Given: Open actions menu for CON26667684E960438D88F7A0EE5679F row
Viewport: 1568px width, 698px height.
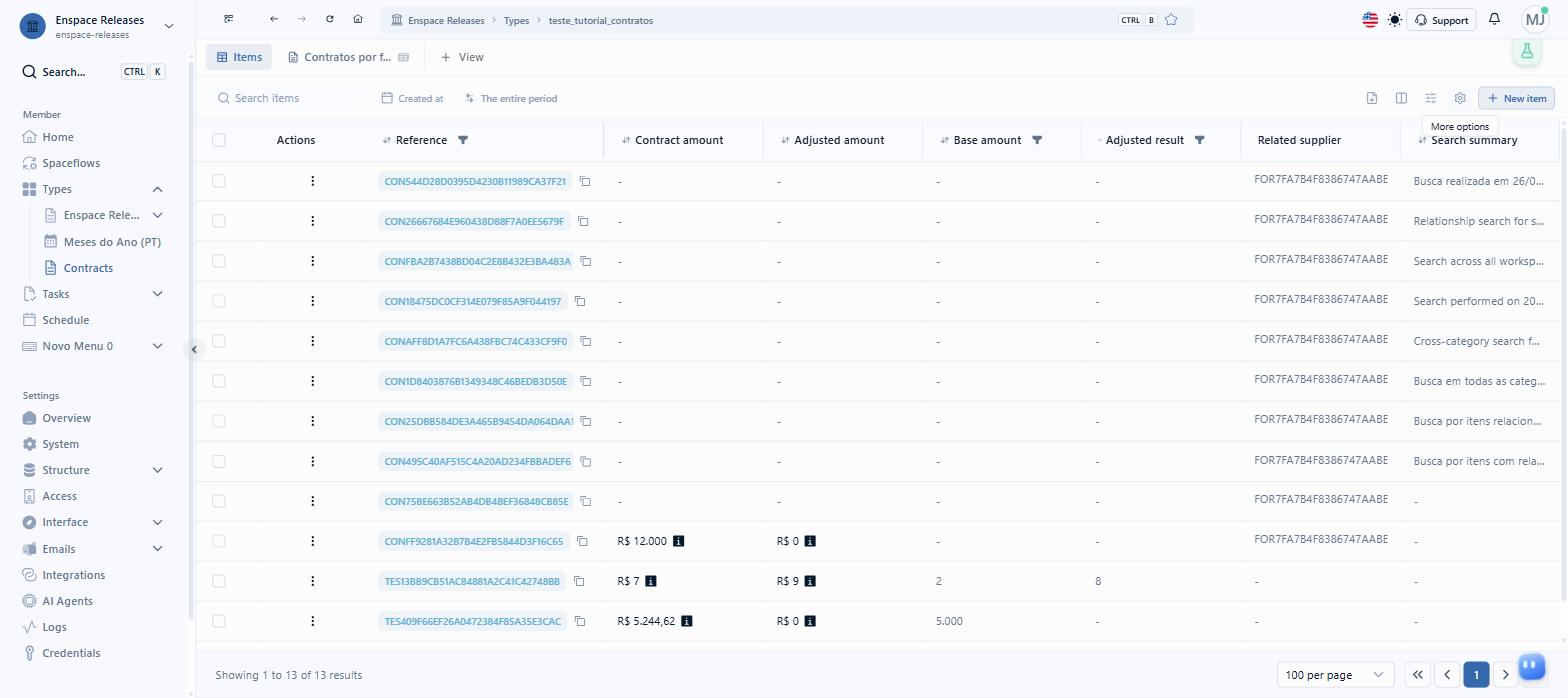Looking at the screenshot, I should click(313, 221).
